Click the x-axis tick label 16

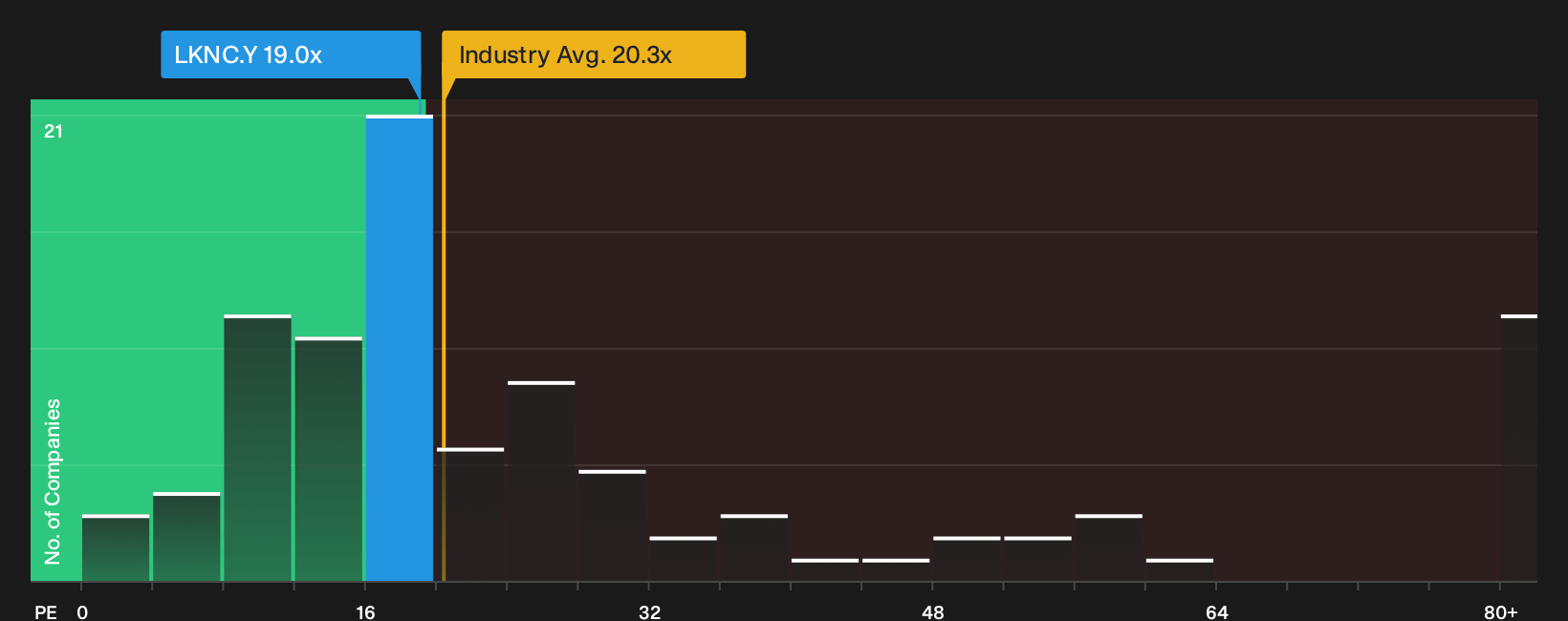[365, 611]
